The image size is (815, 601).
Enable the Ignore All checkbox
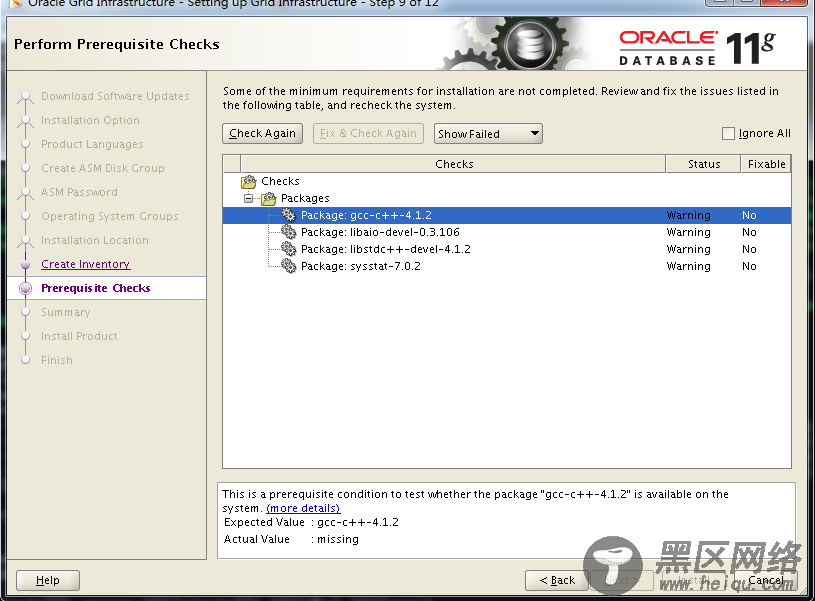pos(728,134)
